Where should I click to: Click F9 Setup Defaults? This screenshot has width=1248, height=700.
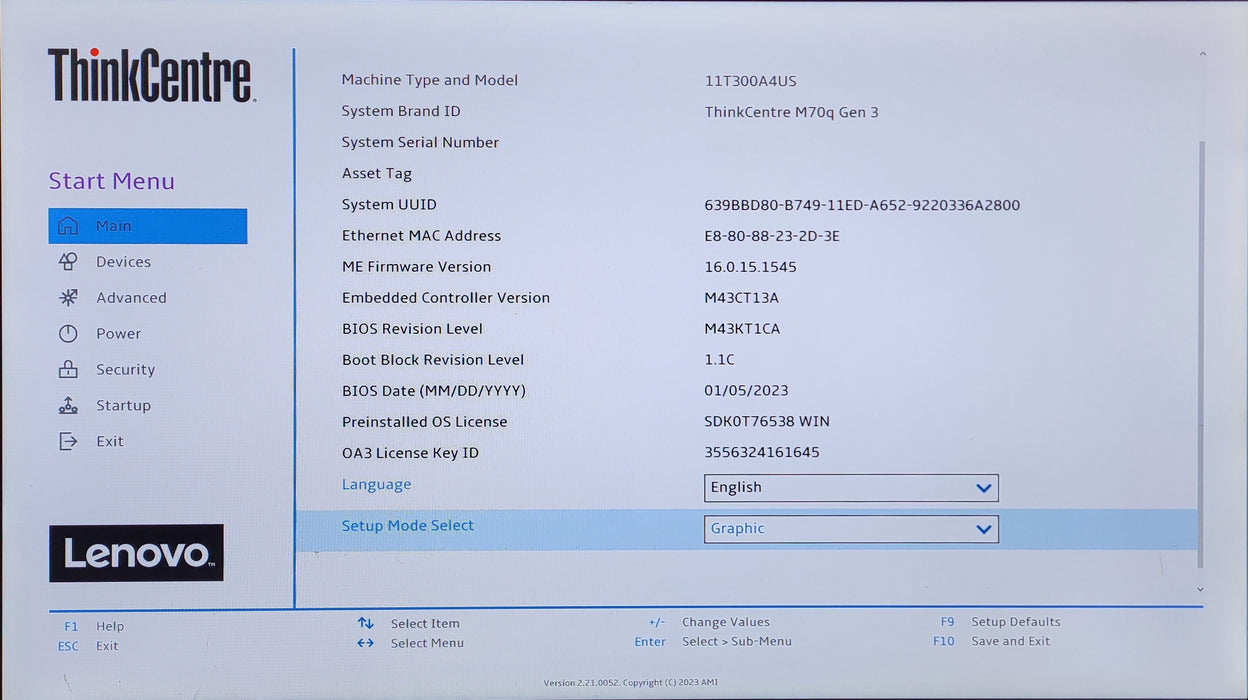[x=1000, y=622]
